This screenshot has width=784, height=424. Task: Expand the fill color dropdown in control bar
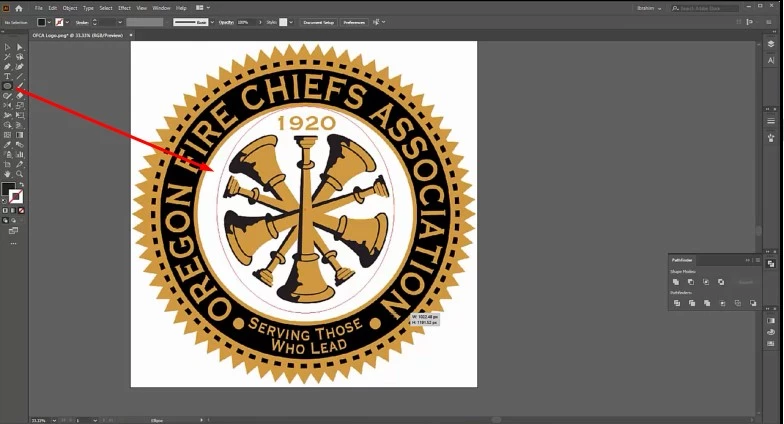pyautogui.click(x=49, y=22)
